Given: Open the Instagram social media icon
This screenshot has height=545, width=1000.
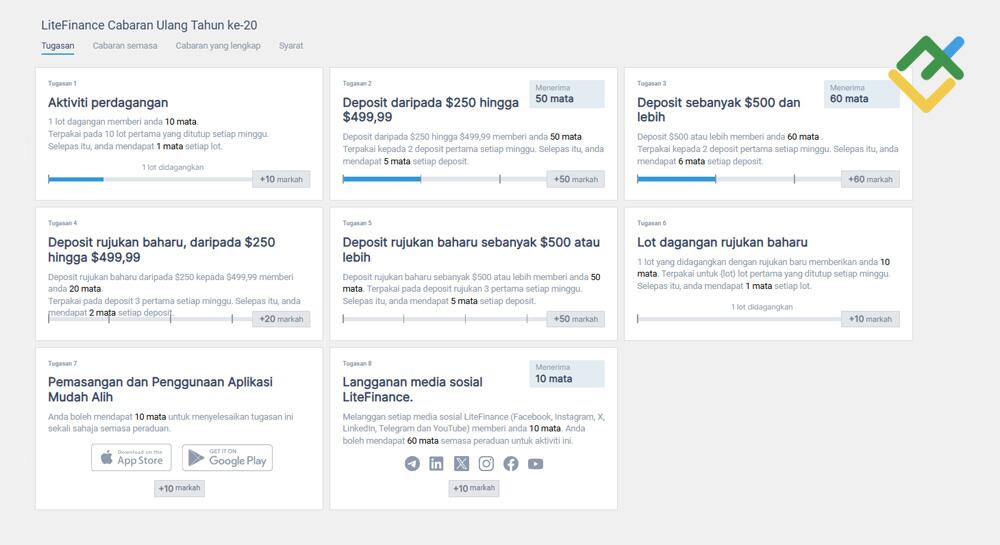Looking at the screenshot, I should tap(486, 463).
